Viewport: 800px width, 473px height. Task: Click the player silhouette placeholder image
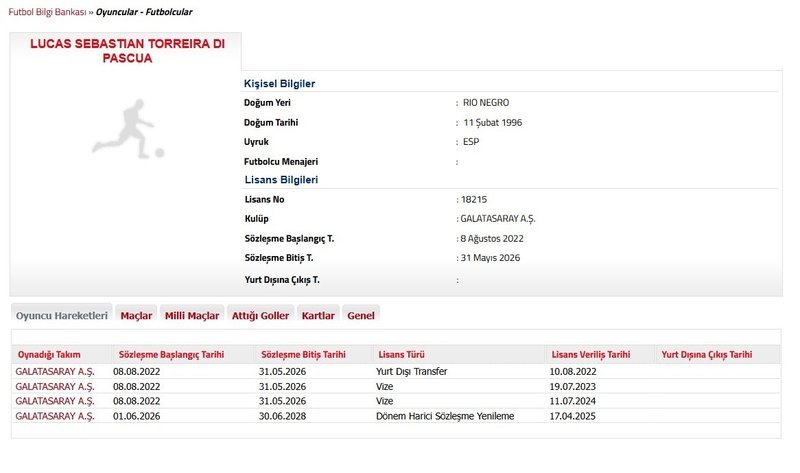pos(128,129)
